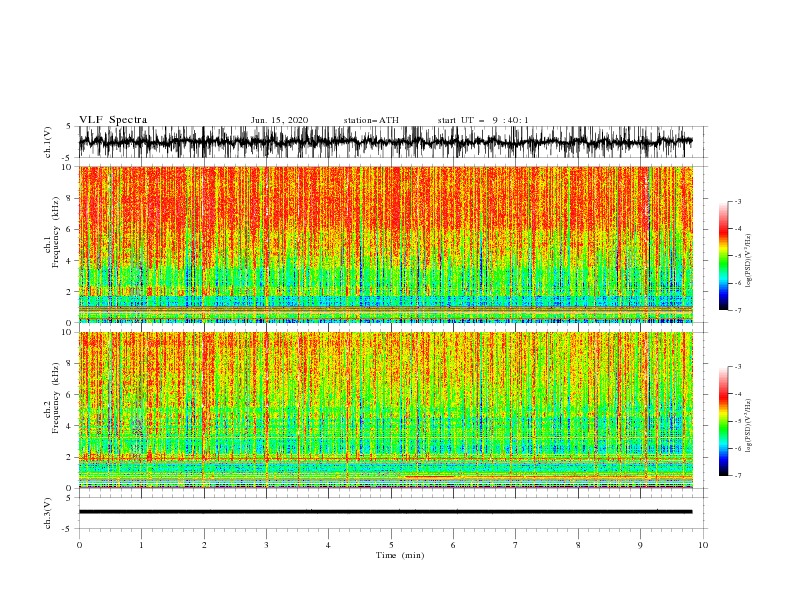Click the ch.1 spectrogram panel
Screen dimensions: 792x612
[x=385, y=244]
